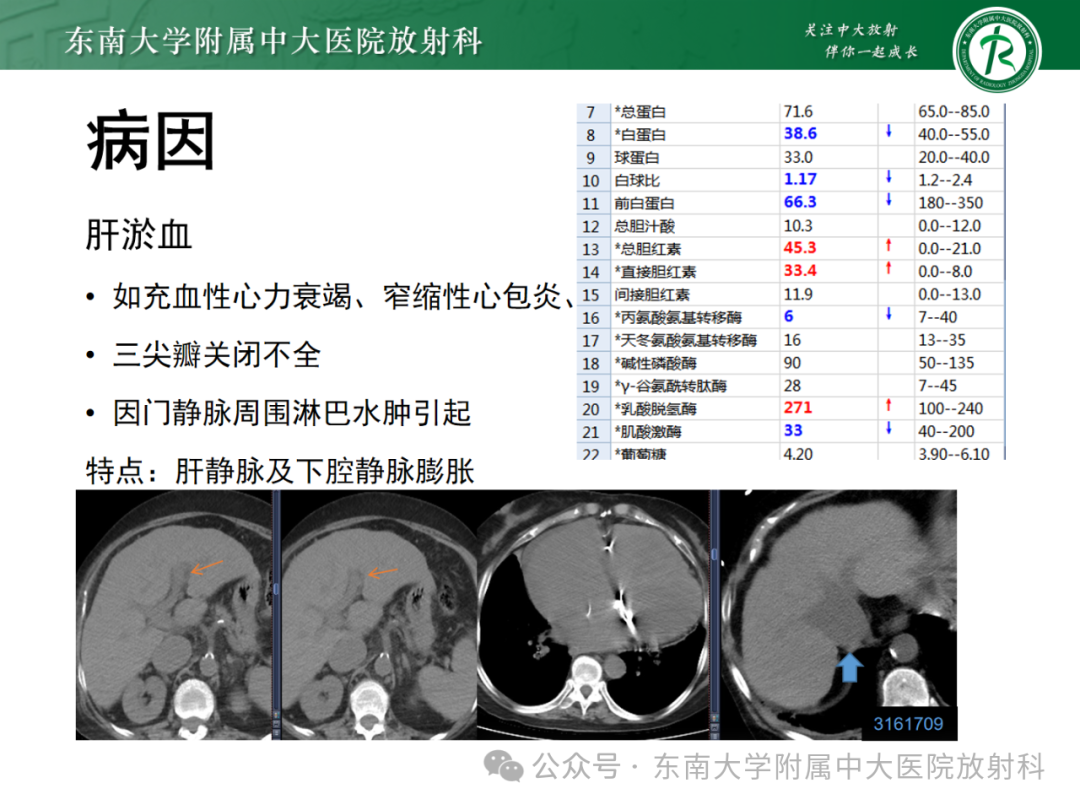The width and height of the screenshot is (1080, 810).
Task: Click the red up arrow in 乳酸脱氢酶 row
Action: pyautogui.click(x=889, y=406)
